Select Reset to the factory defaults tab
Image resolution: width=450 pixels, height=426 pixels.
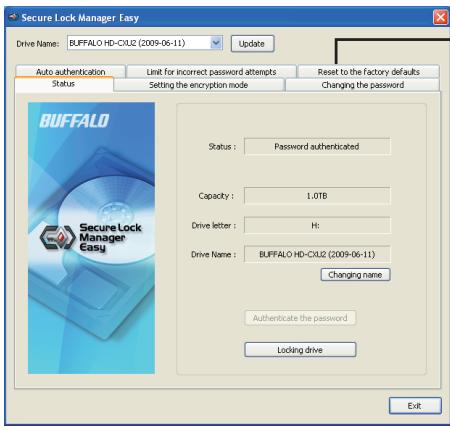click(368, 71)
